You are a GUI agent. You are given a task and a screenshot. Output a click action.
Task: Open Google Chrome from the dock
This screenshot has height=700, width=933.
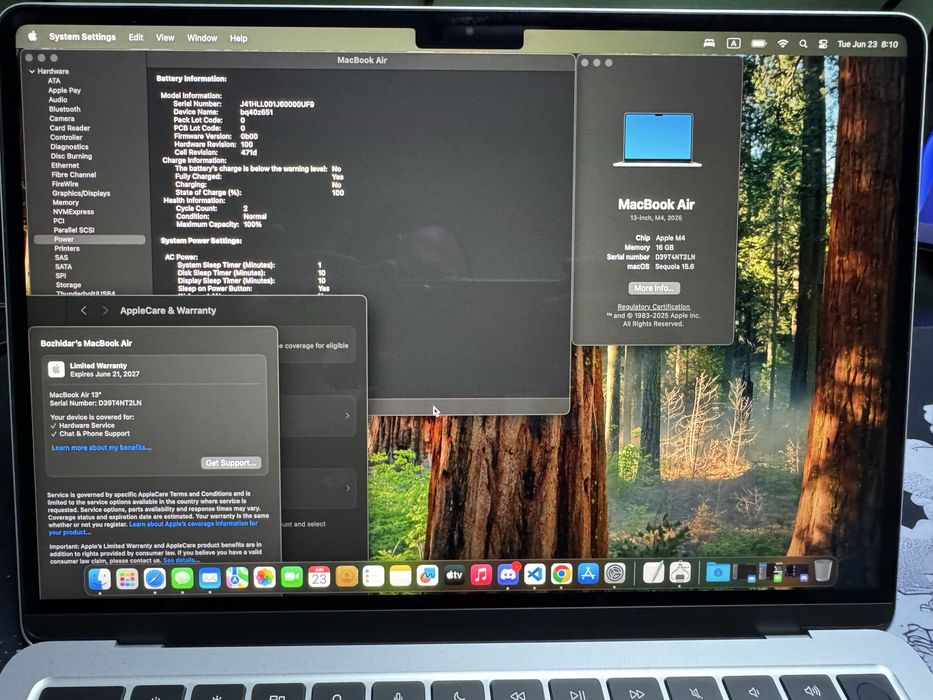561,574
